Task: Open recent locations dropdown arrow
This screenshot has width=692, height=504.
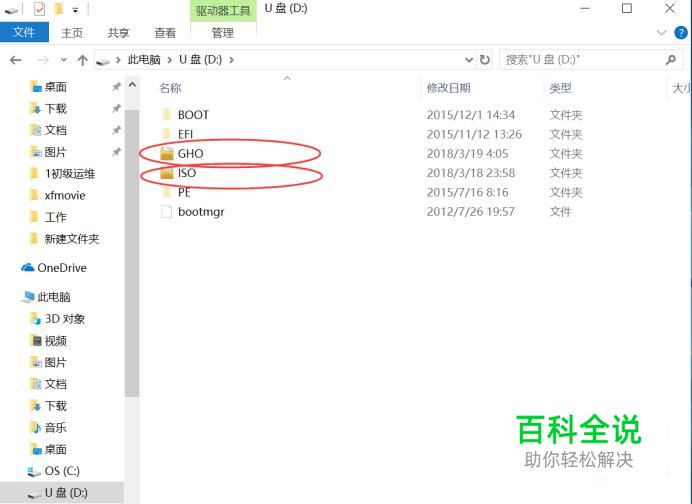Action: (64, 60)
